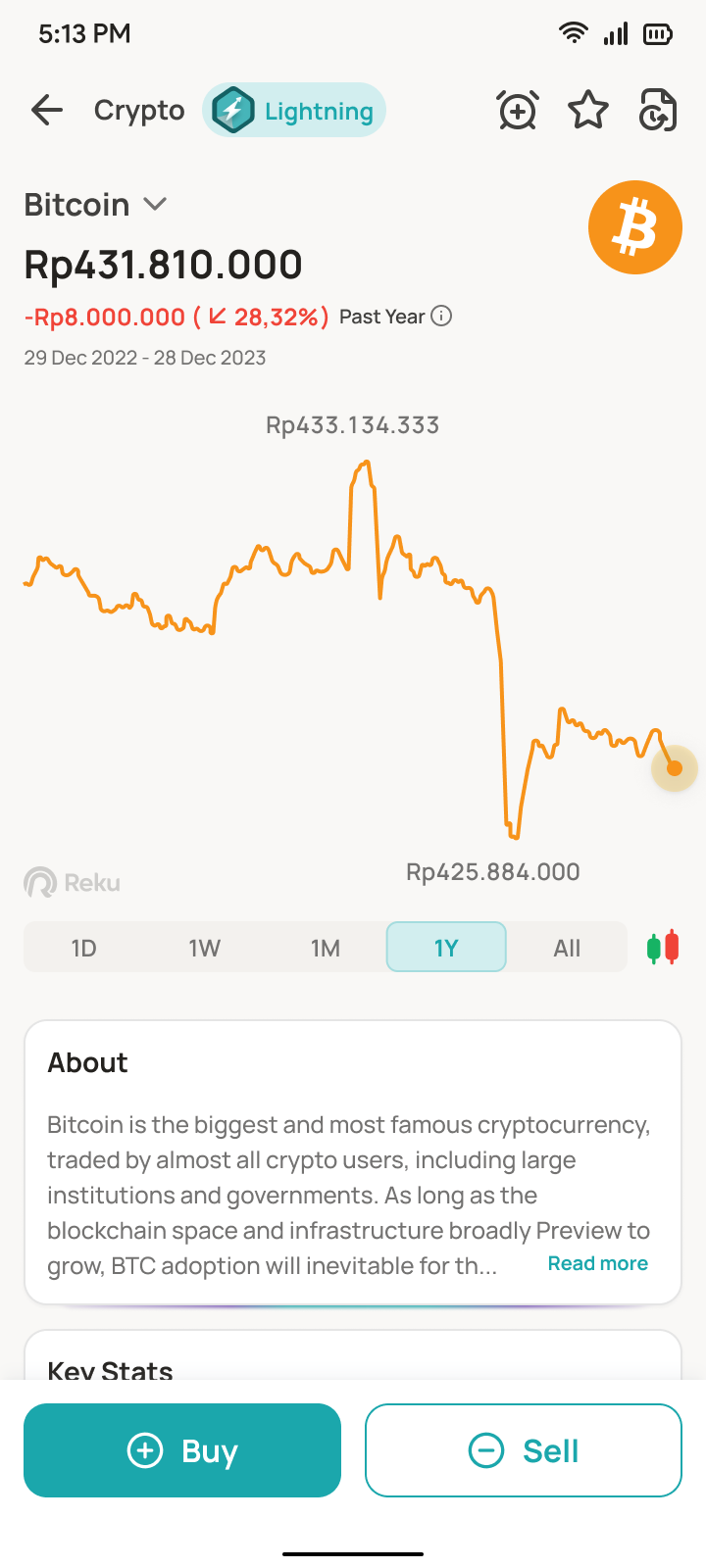The image size is (706, 1568).
Task: Select the 1D time range
Action: [83, 948]
